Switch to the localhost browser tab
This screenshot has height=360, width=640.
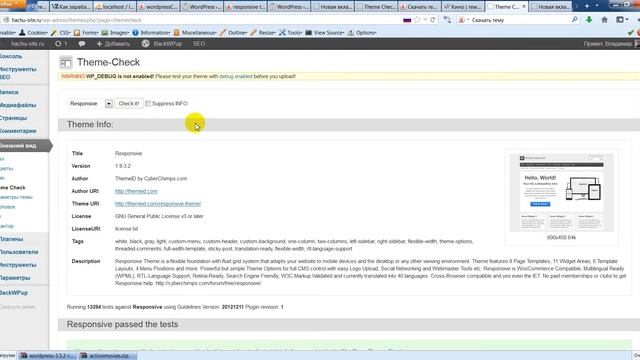tap(114, 7)
